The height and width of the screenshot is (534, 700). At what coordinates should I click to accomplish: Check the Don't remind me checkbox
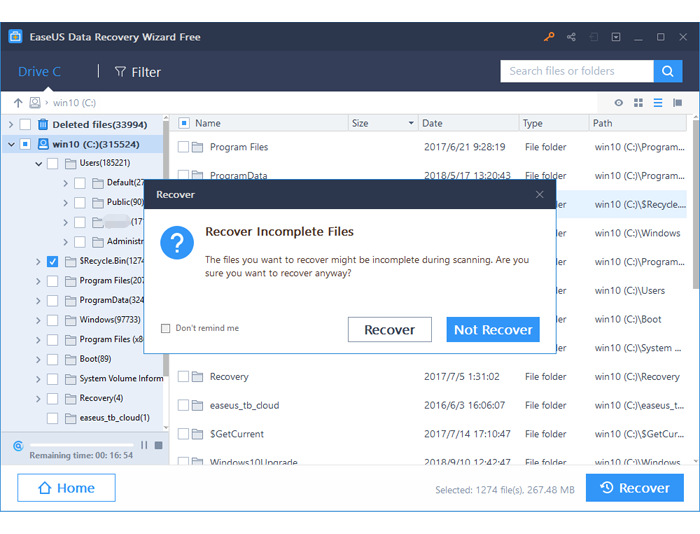pos(165,328)
